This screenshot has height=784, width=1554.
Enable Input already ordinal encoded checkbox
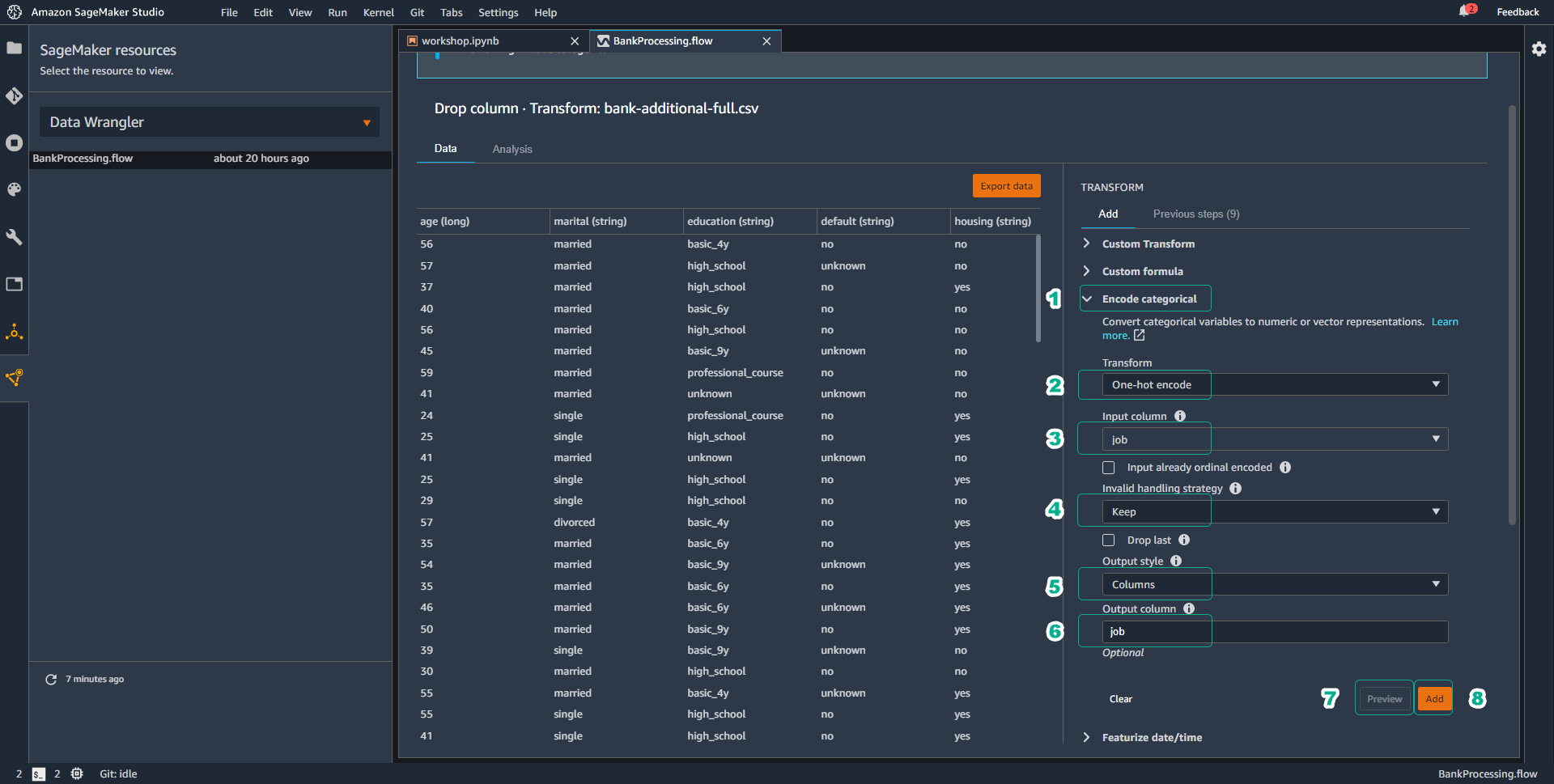pos(1109,468)
